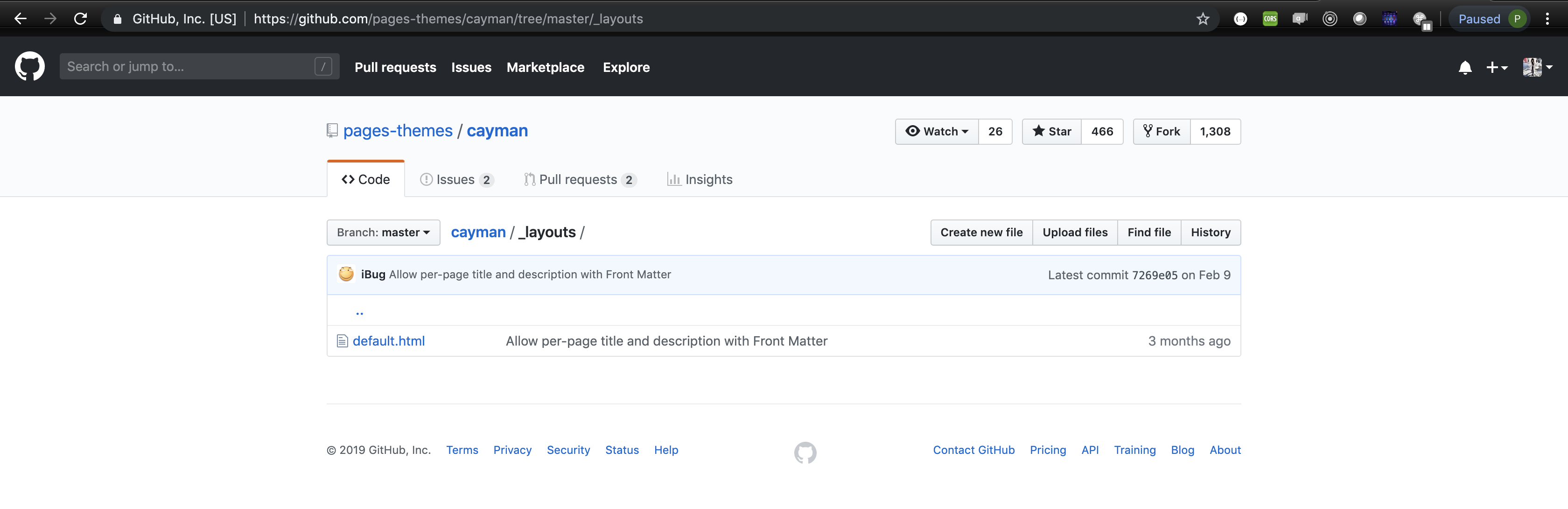View the 466 stargazers count
1568x509 pixels.
coord(1102,132)
